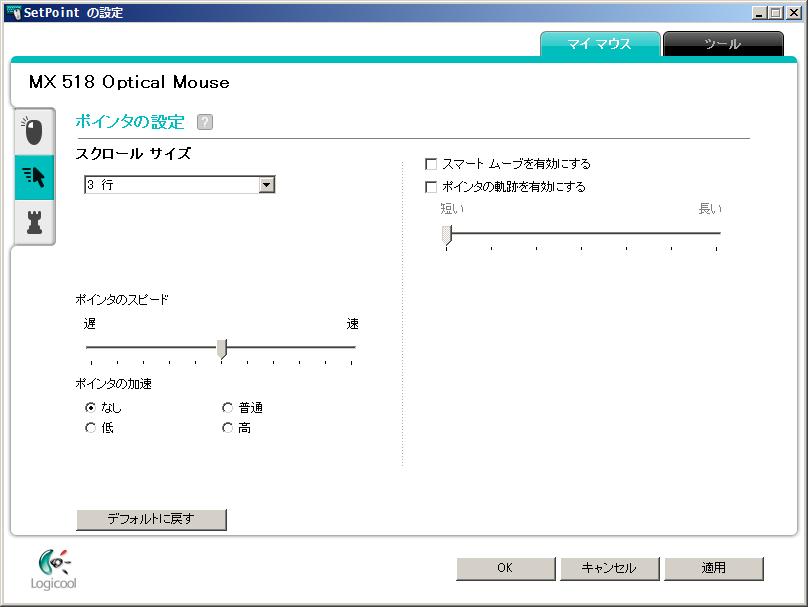Click the SetPoint title bar icon
This screenshot has height=607, width=808.
click(13, 13)
